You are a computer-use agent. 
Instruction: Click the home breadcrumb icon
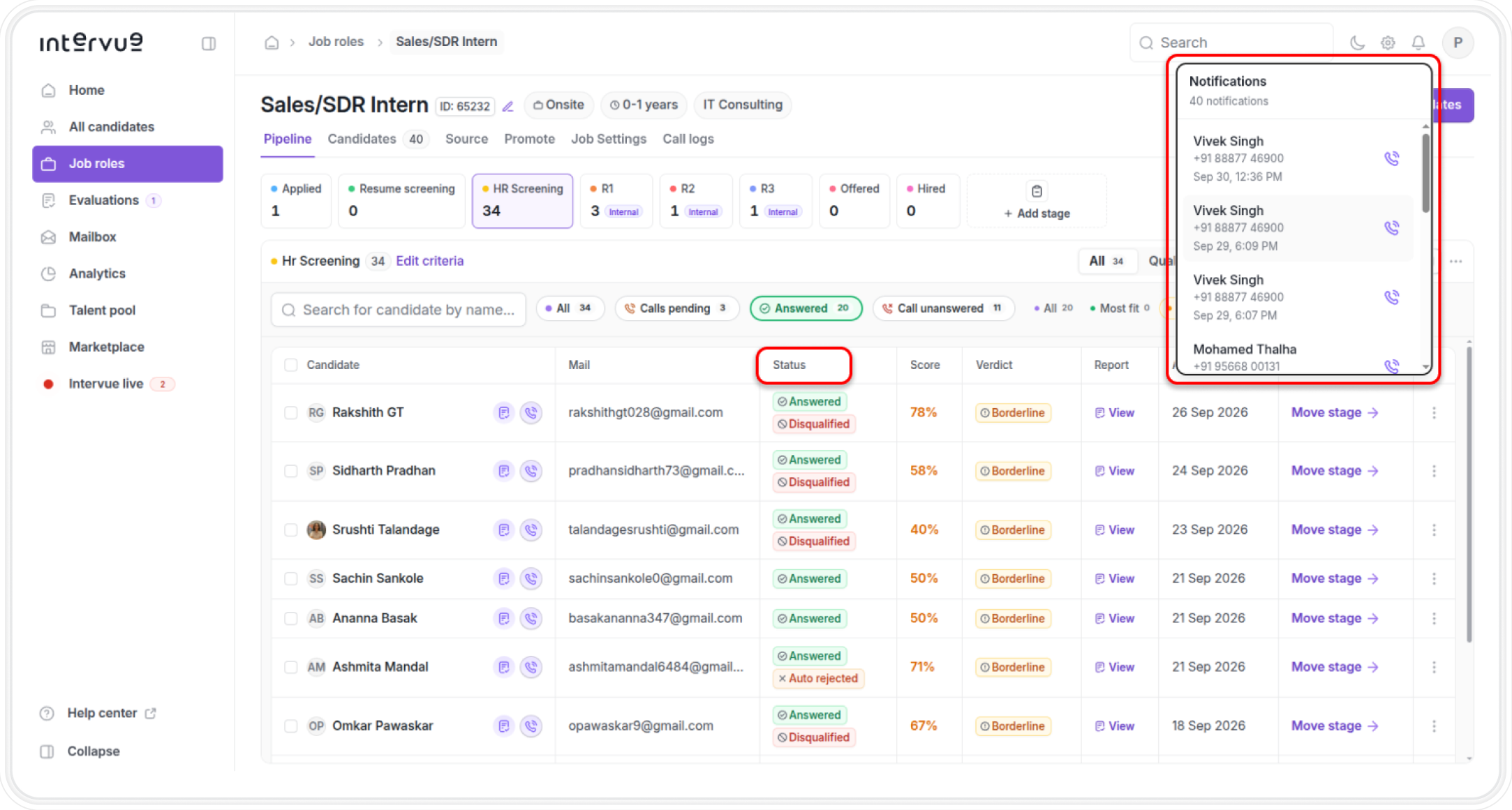click(272, 43)
